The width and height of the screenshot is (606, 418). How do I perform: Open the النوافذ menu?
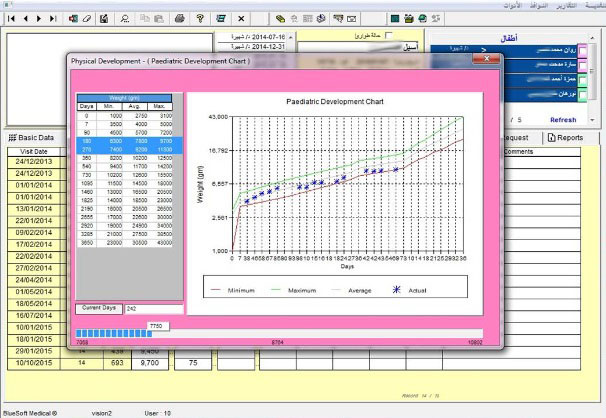(539, 5)
